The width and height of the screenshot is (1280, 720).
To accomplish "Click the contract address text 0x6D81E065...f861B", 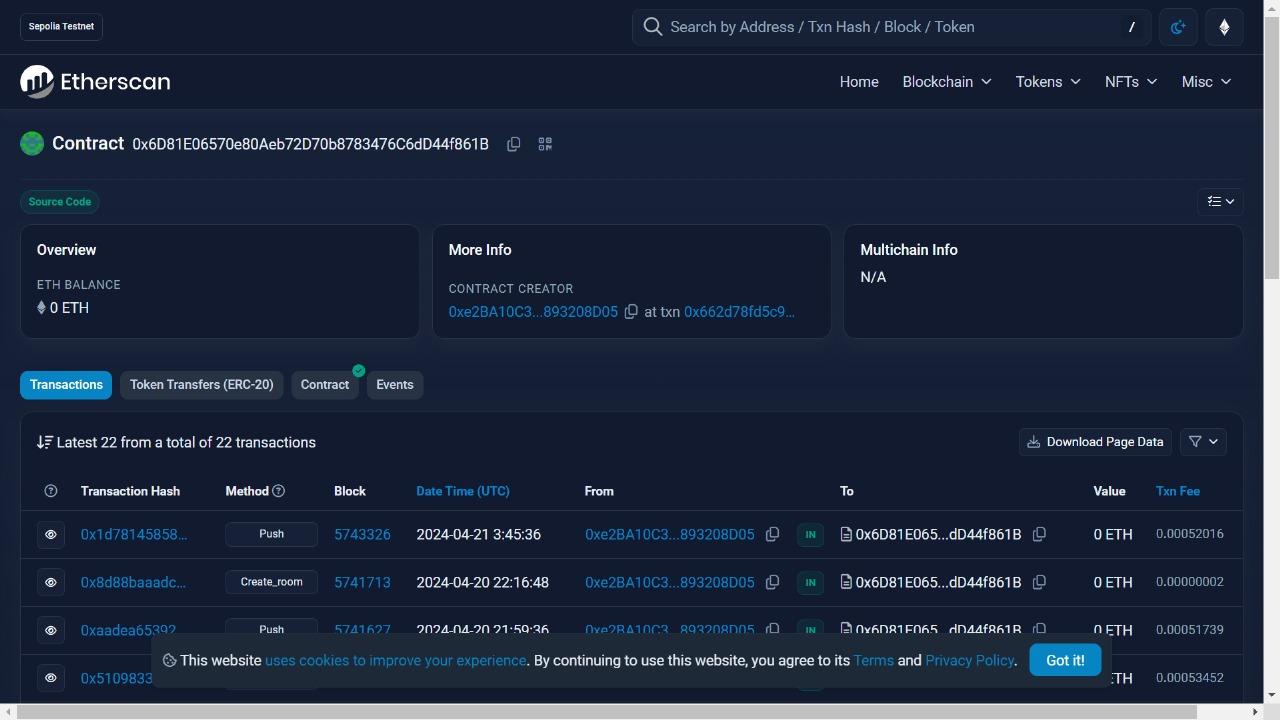I will coord(311,144).
